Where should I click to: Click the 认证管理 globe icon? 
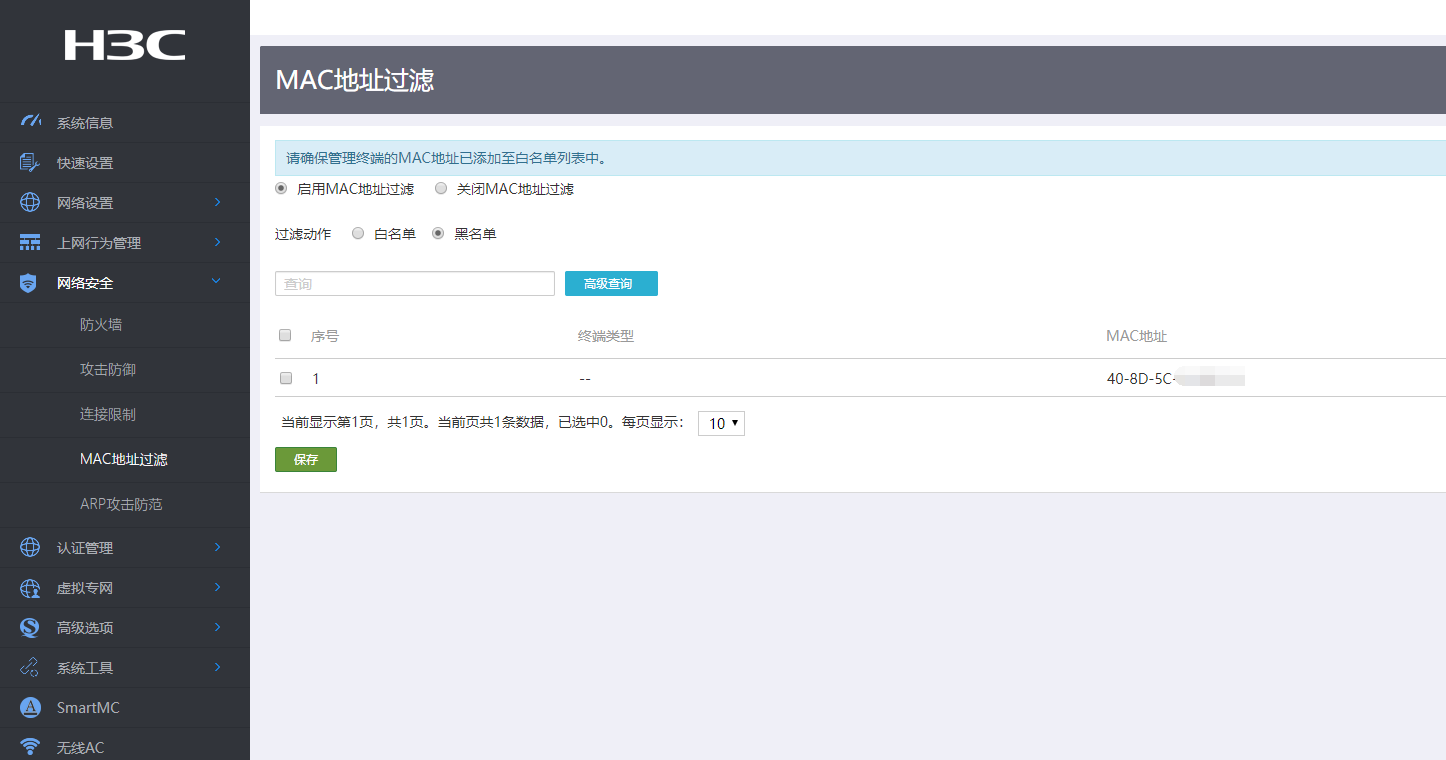30,548
